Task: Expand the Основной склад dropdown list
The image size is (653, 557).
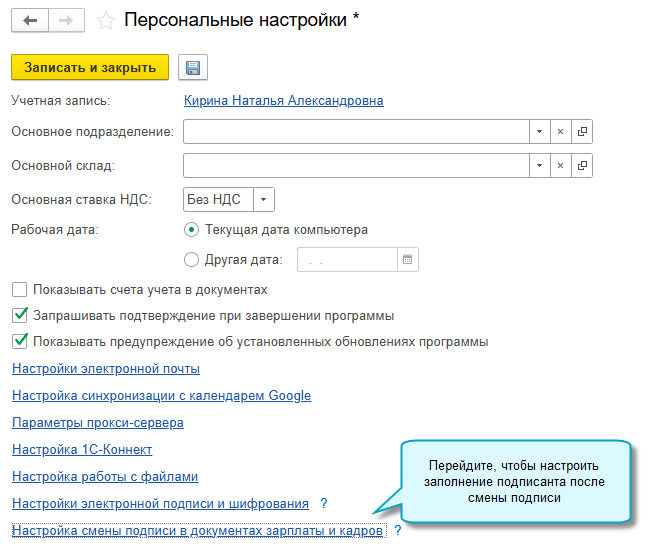Action: point(540,166)
